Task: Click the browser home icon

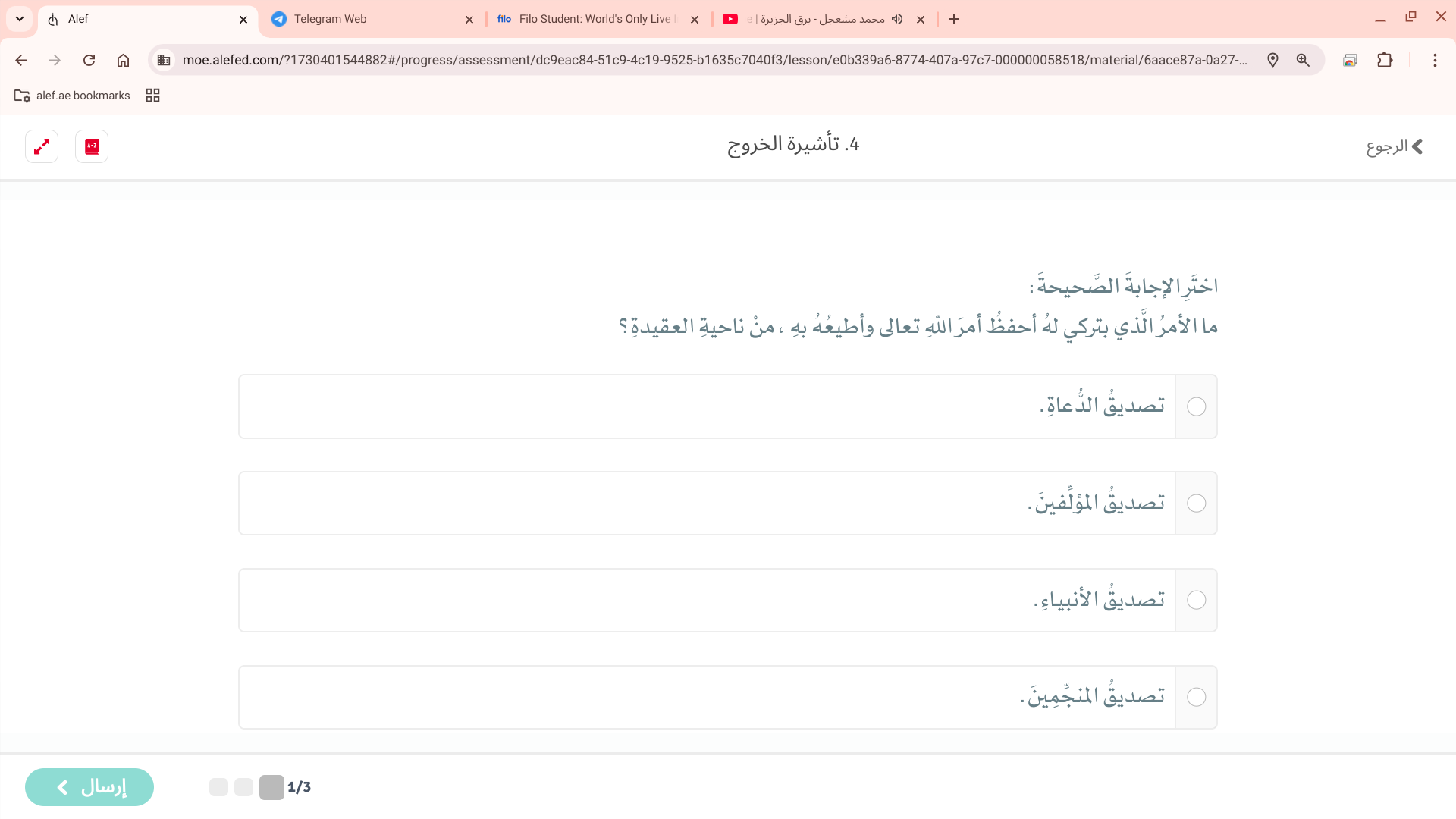Action: click(123, 61)
